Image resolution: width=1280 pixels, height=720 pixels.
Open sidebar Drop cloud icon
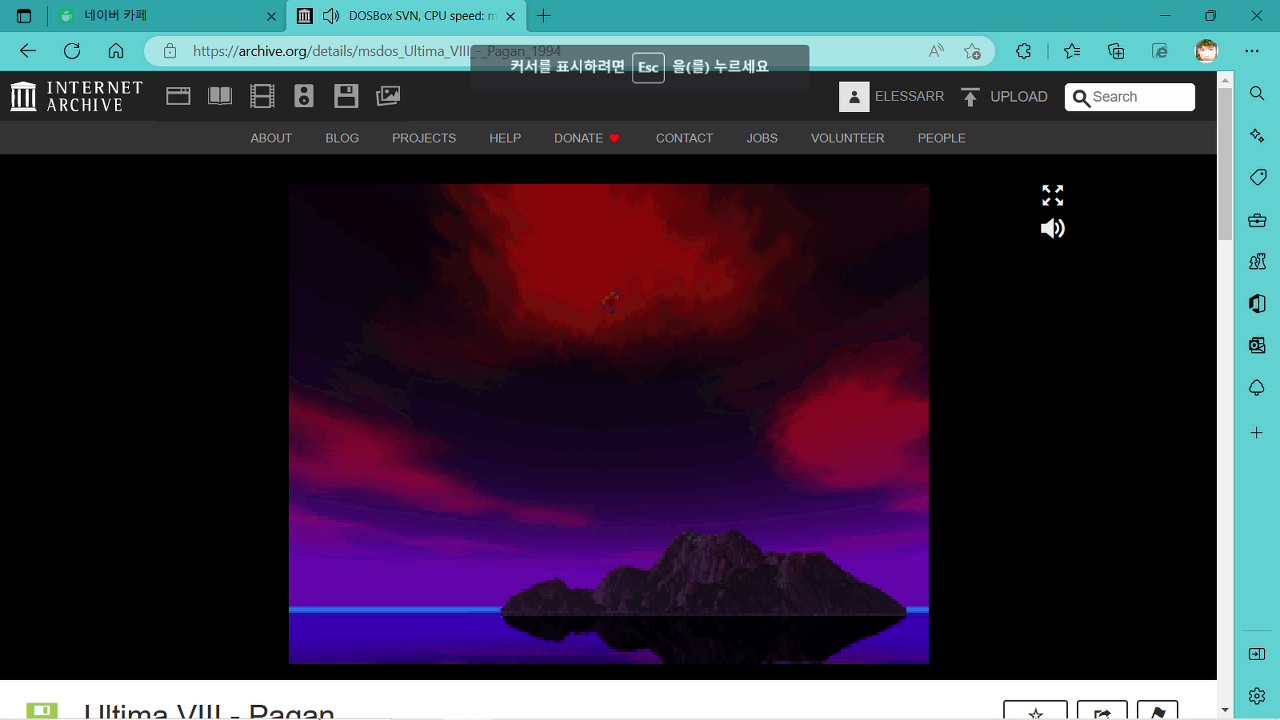1257,387
